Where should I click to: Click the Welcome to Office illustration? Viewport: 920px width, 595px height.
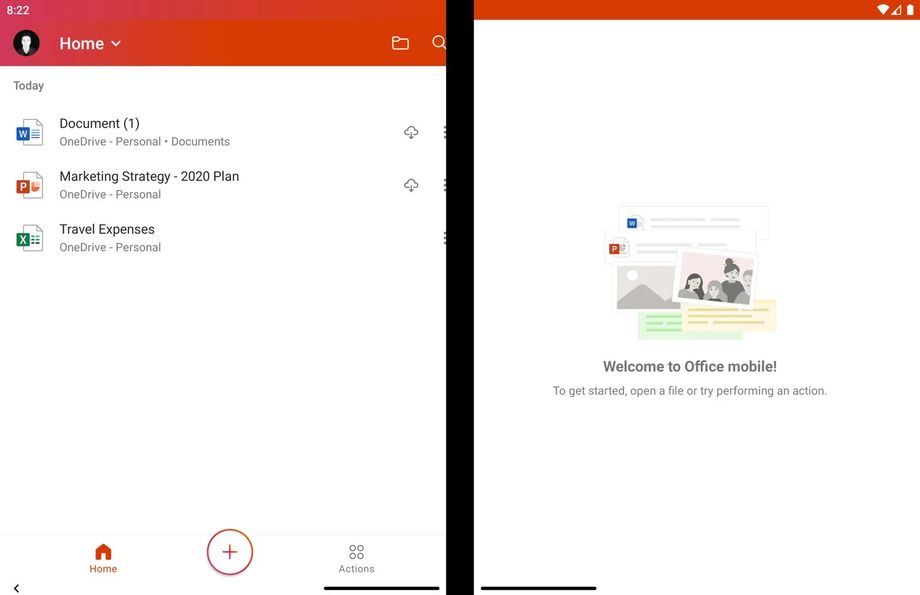click(690, 272)
